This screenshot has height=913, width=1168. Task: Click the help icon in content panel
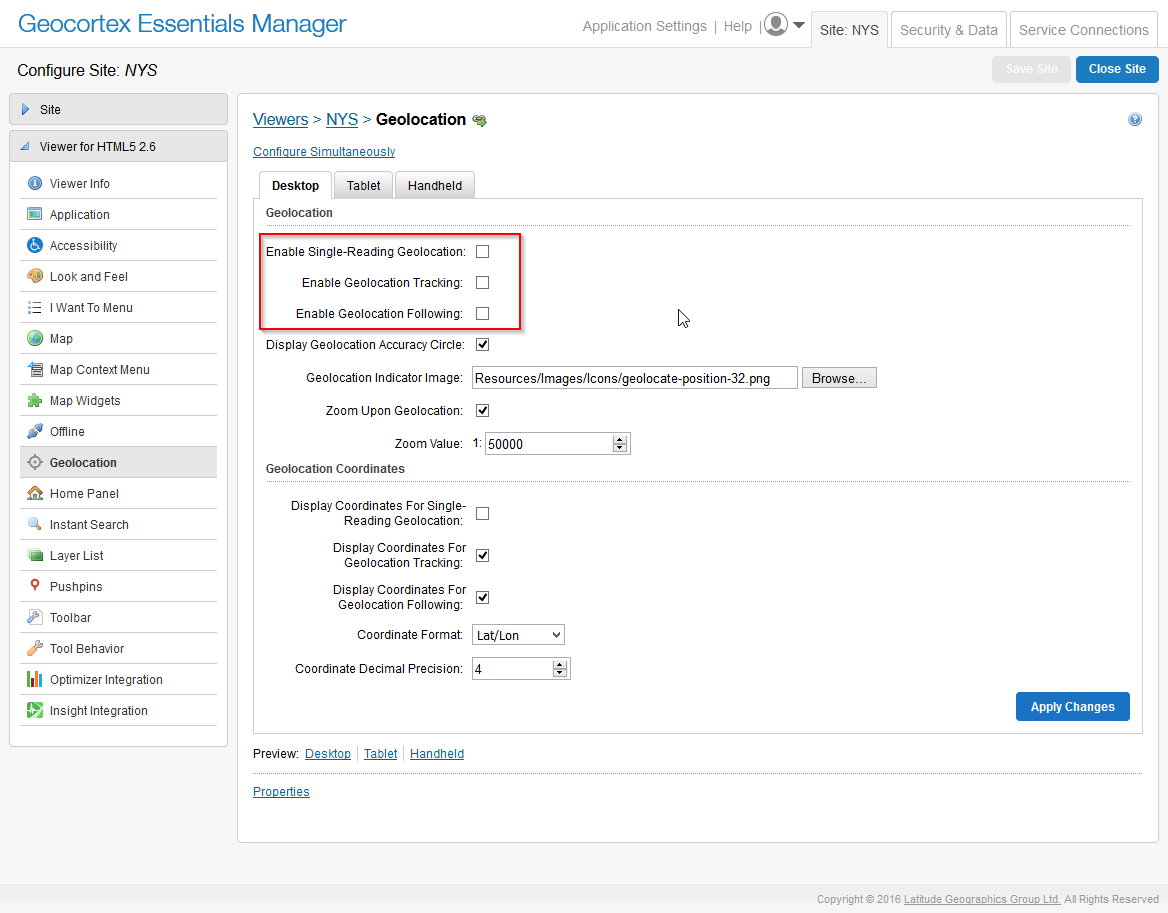click(1134, 119)
